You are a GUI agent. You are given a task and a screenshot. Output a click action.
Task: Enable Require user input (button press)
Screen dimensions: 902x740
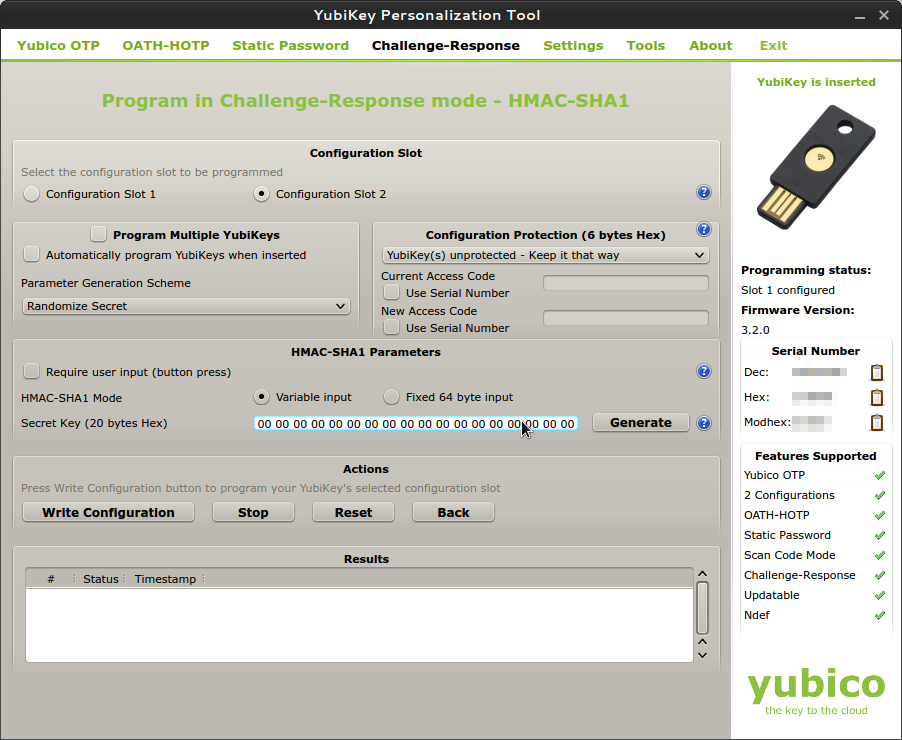(32, 372)
